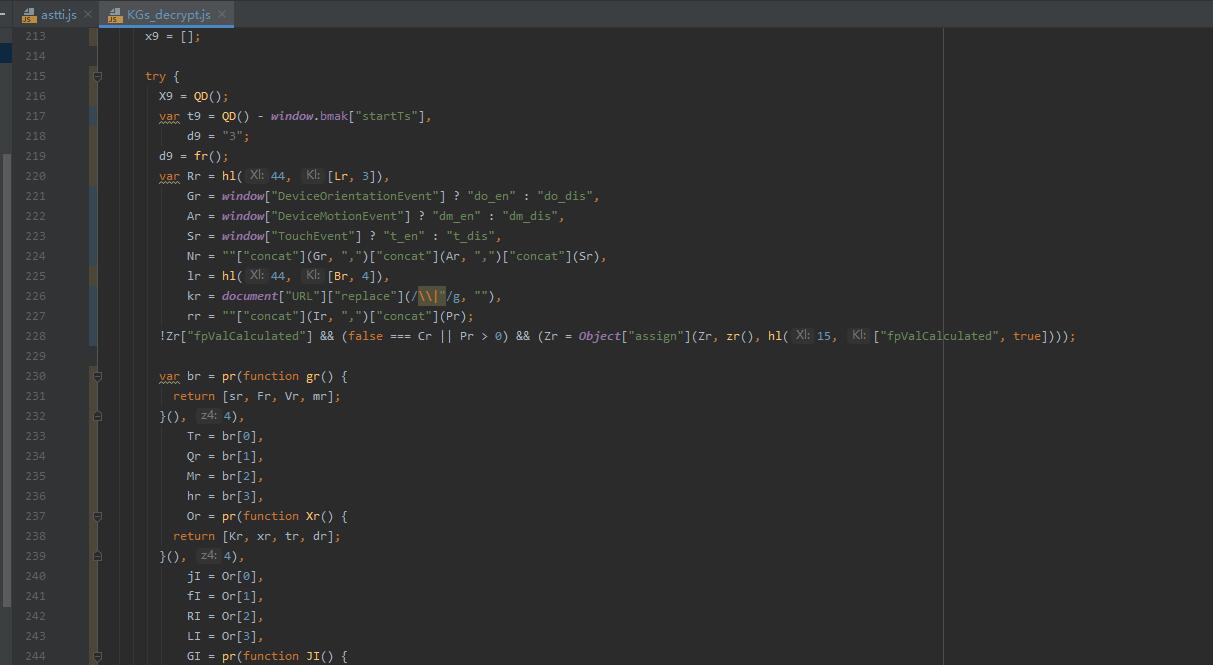Viewport: 1213px width, 665px height.
Task: Click 'hr = br[3]' on line 236
Action: pyautogui.click(x=225, y=496)
